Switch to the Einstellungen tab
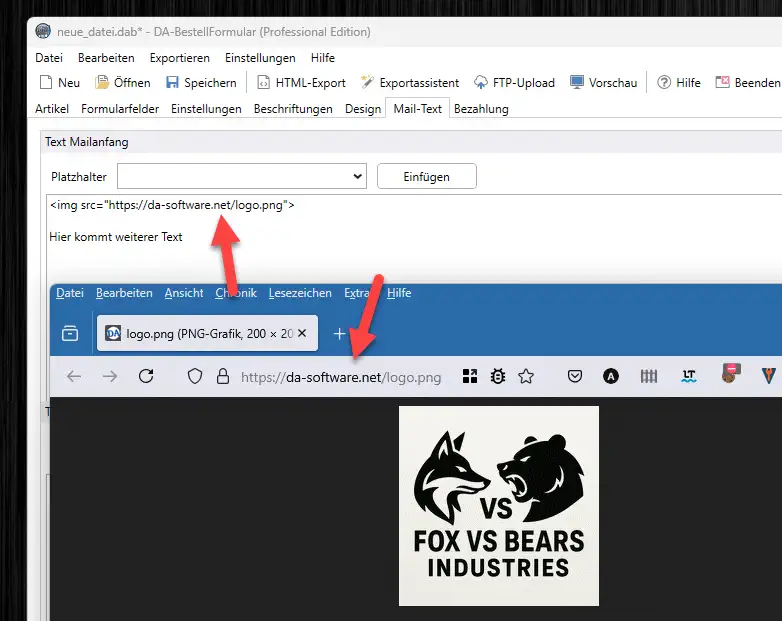Image resolution: width=782 pixels, height=621 pixels. [x=206, y=109]
